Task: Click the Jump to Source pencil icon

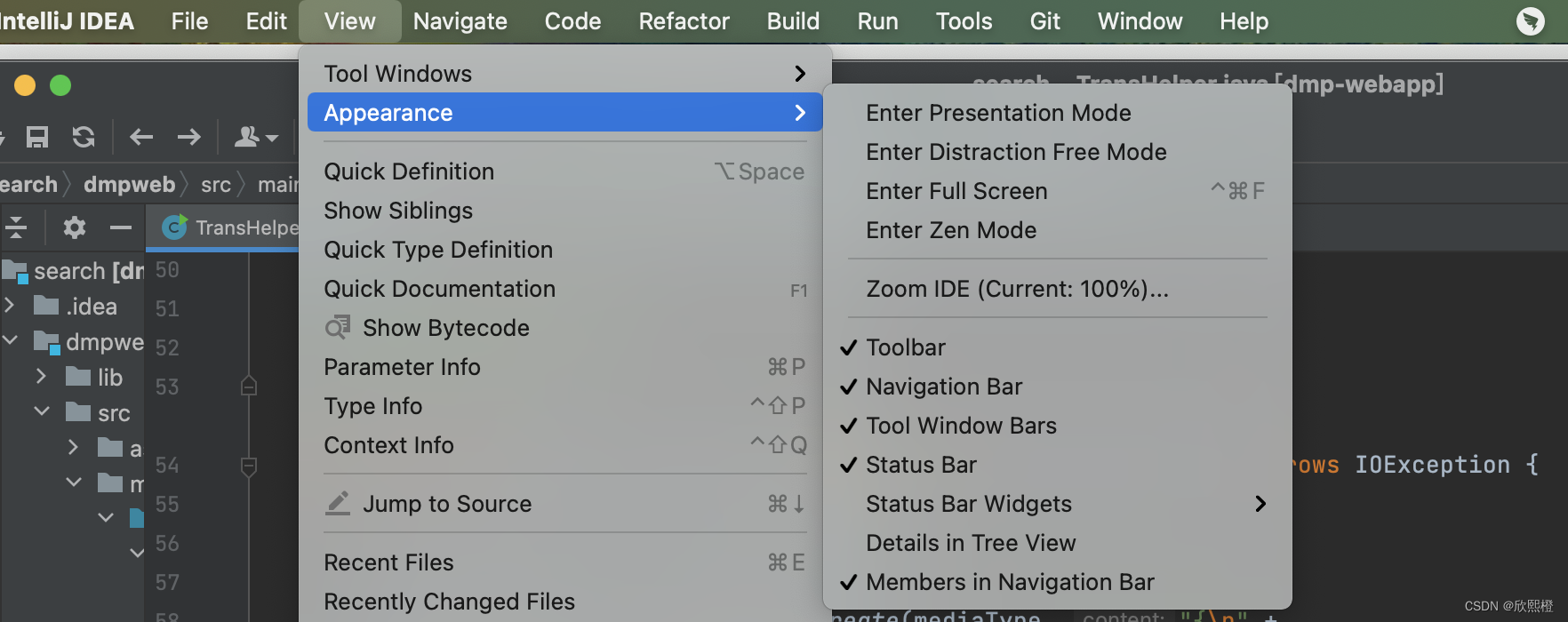Action: point(338,504)
